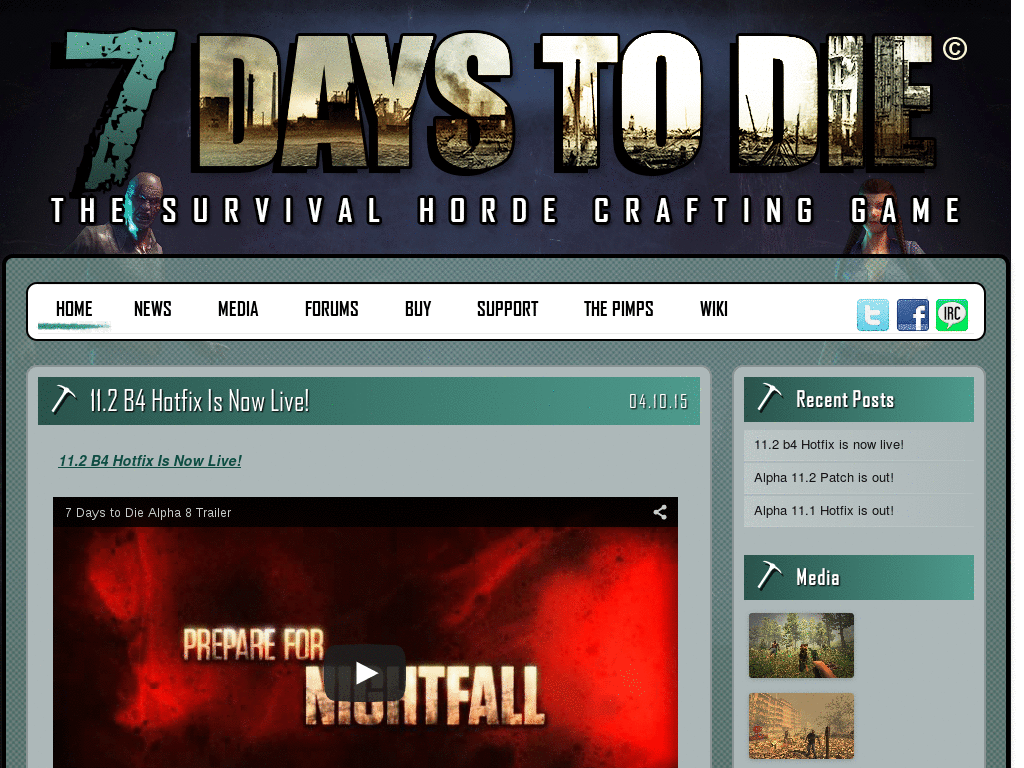Open the IRC chat icon

coord(952,315)
